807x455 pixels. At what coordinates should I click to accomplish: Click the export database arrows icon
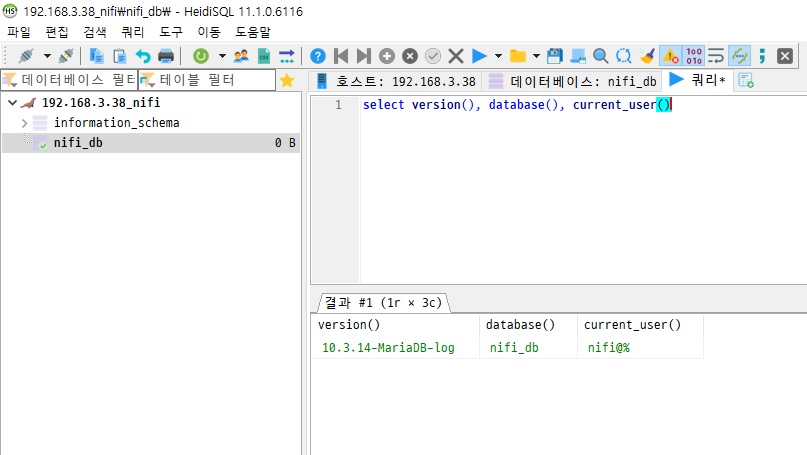click(x=287, y=56)
